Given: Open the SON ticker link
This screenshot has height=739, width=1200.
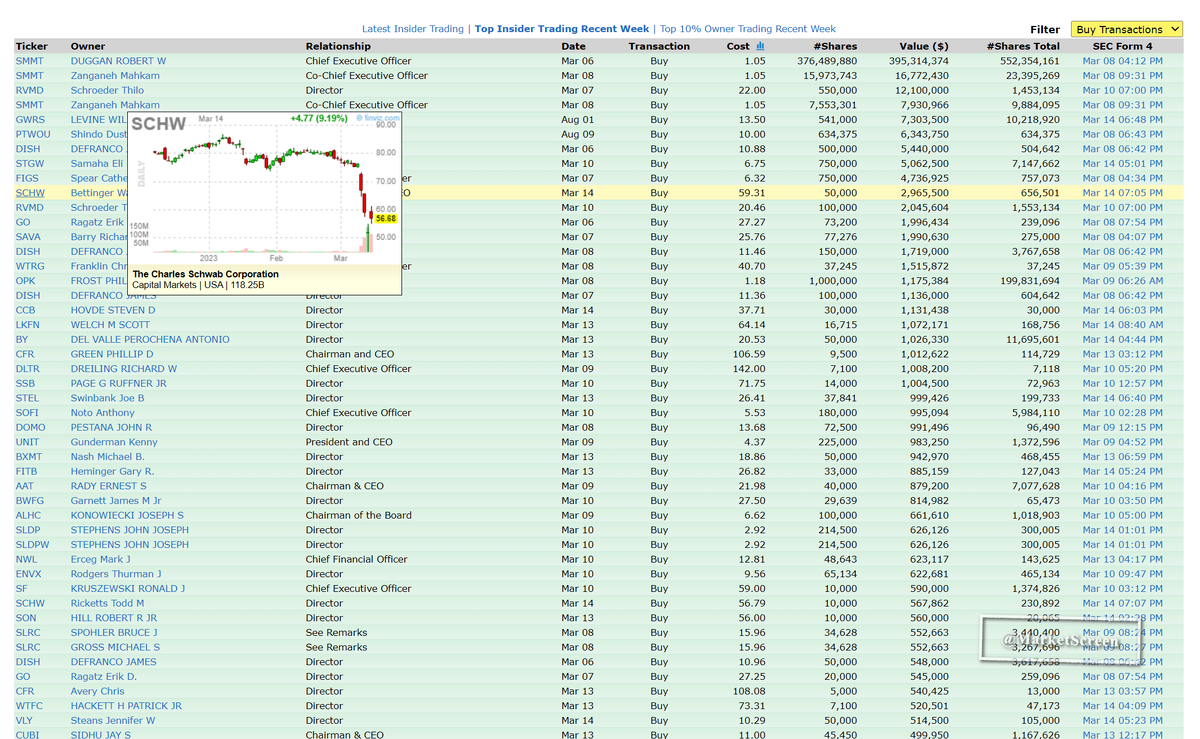Looking at the screenshot, I should pyautogui.click(x=26, y=618).
